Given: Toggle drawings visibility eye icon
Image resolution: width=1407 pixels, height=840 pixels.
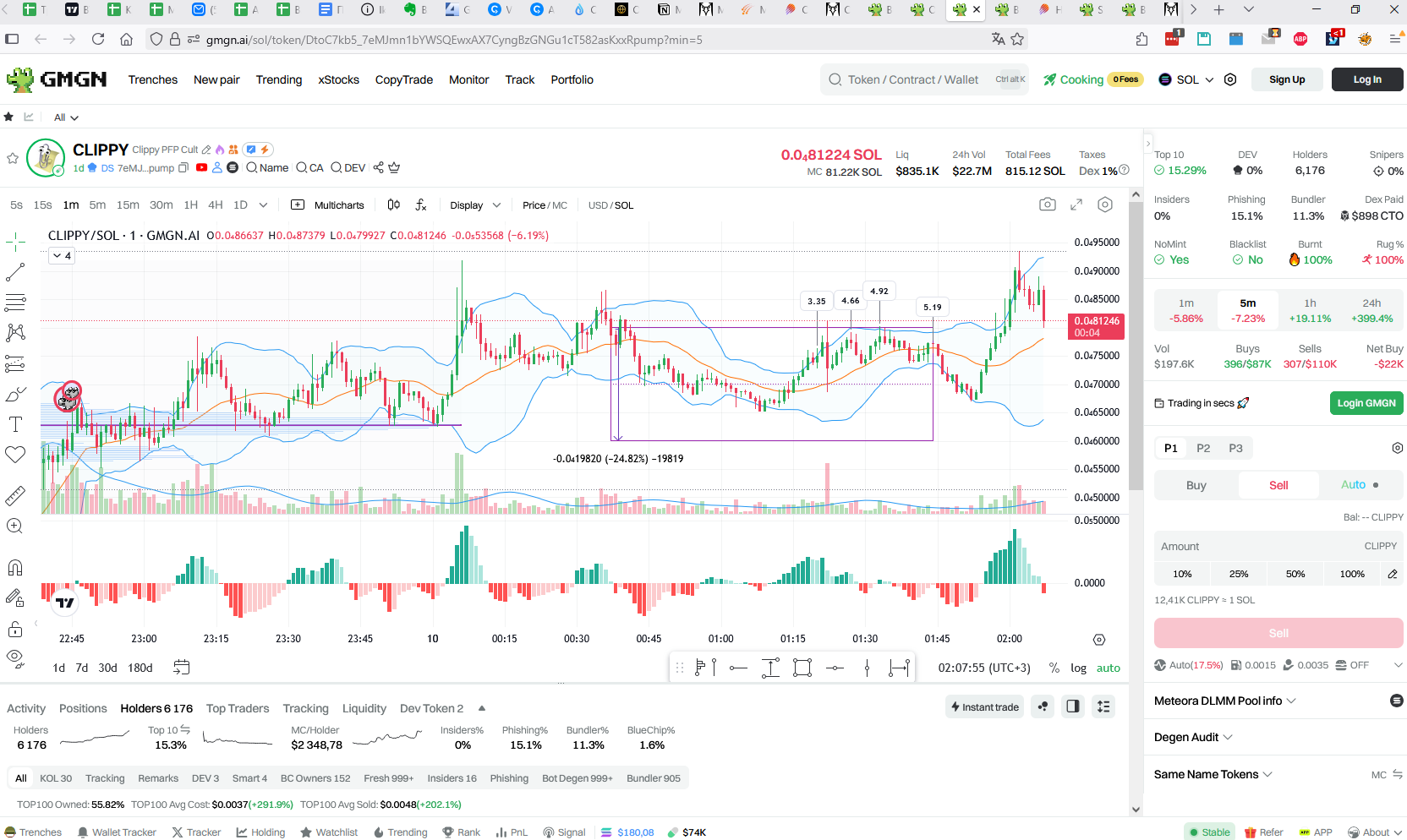Looking at the screenshot, I should coord(15,657).
